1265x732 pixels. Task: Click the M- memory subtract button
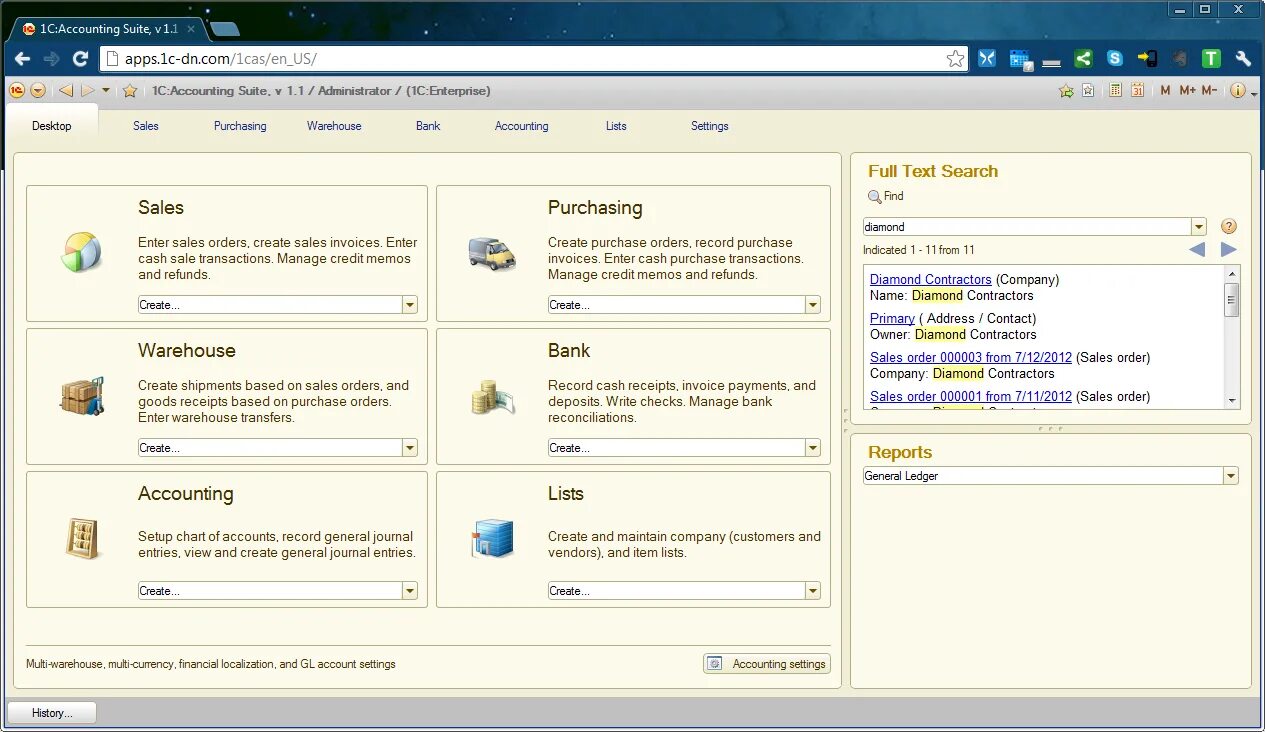[1209, 91]
